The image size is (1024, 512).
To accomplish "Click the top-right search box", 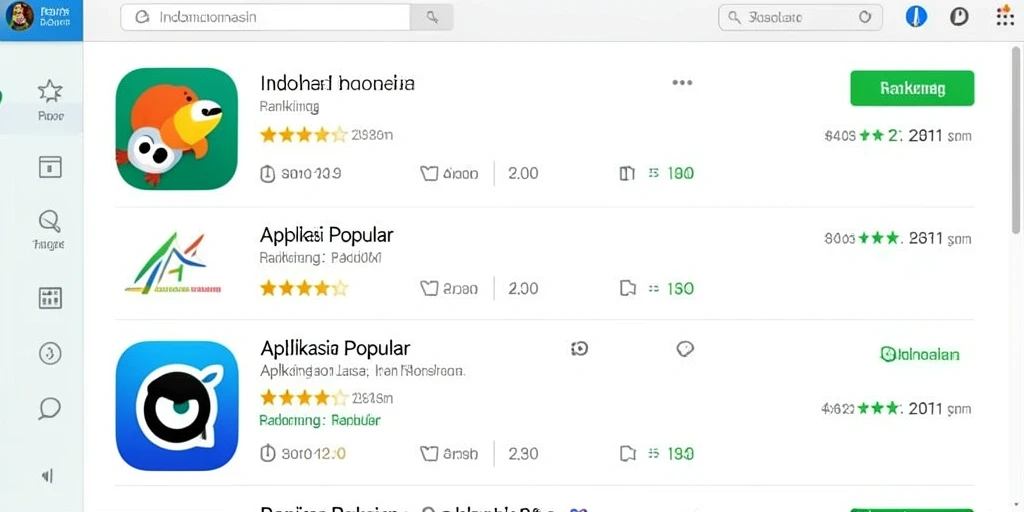I will pyautogui.click(x=800, y=18).
